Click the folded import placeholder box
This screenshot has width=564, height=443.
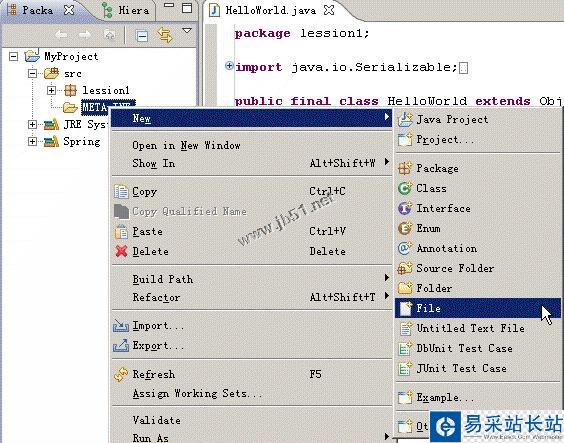[x=464, y=68]
